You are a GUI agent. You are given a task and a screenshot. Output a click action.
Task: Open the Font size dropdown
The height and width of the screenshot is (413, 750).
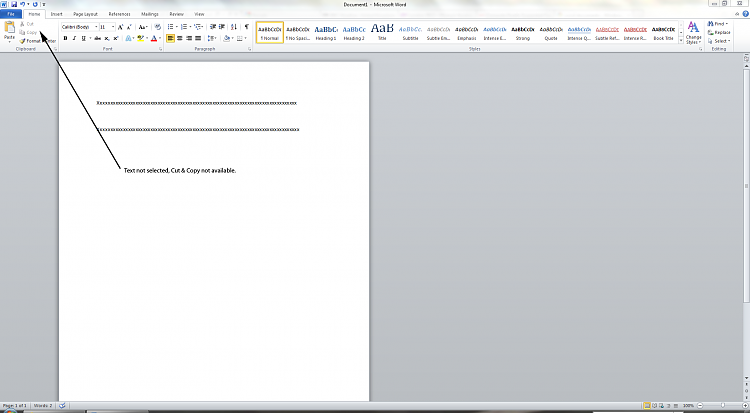[113, 27]
